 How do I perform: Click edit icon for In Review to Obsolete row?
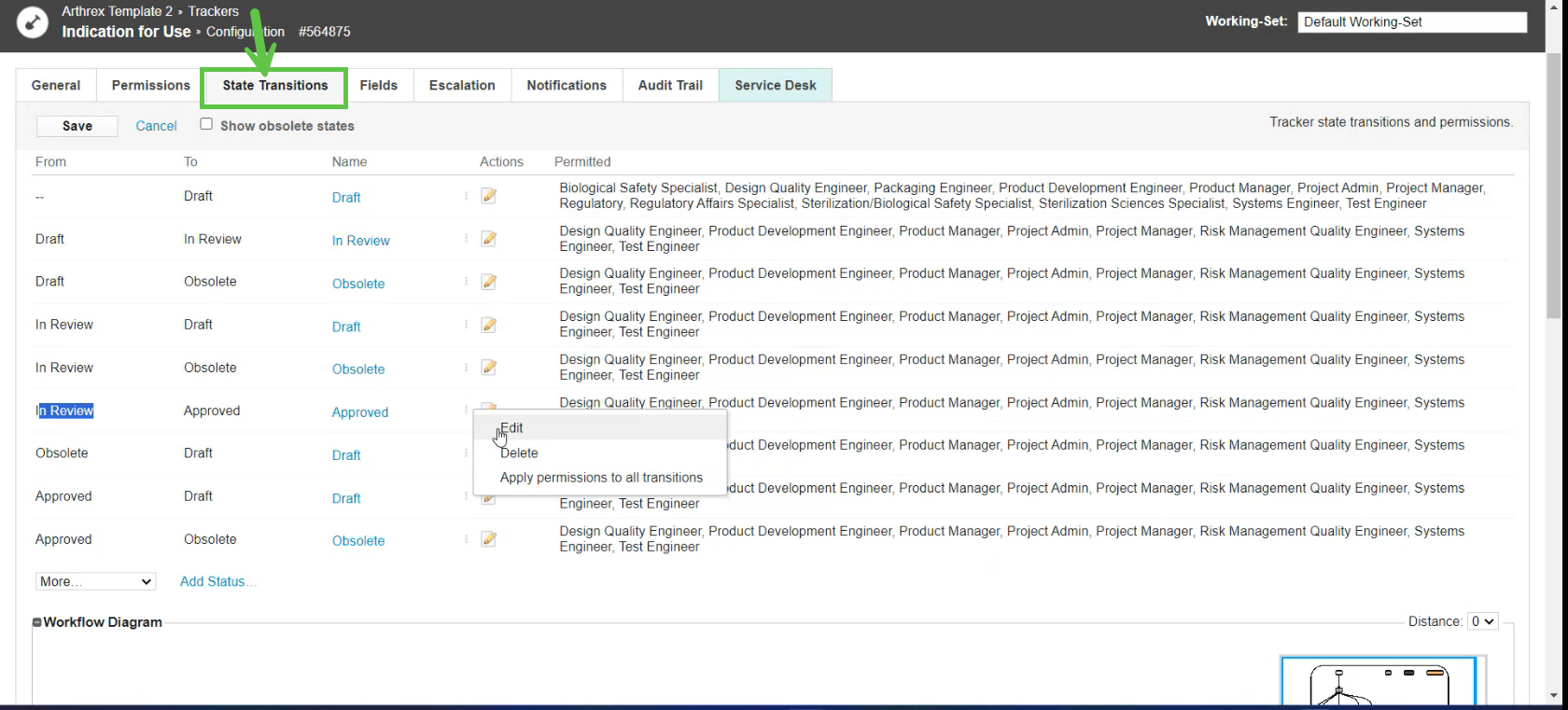pos(488,368)
